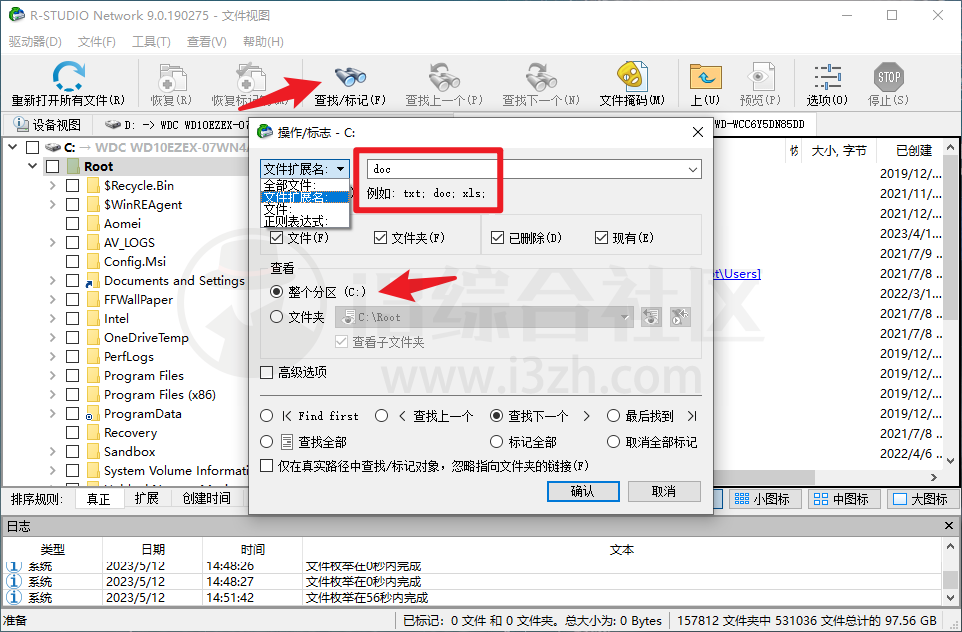
Task: Open the 查看(V) menu
Action: click(207, 42)
